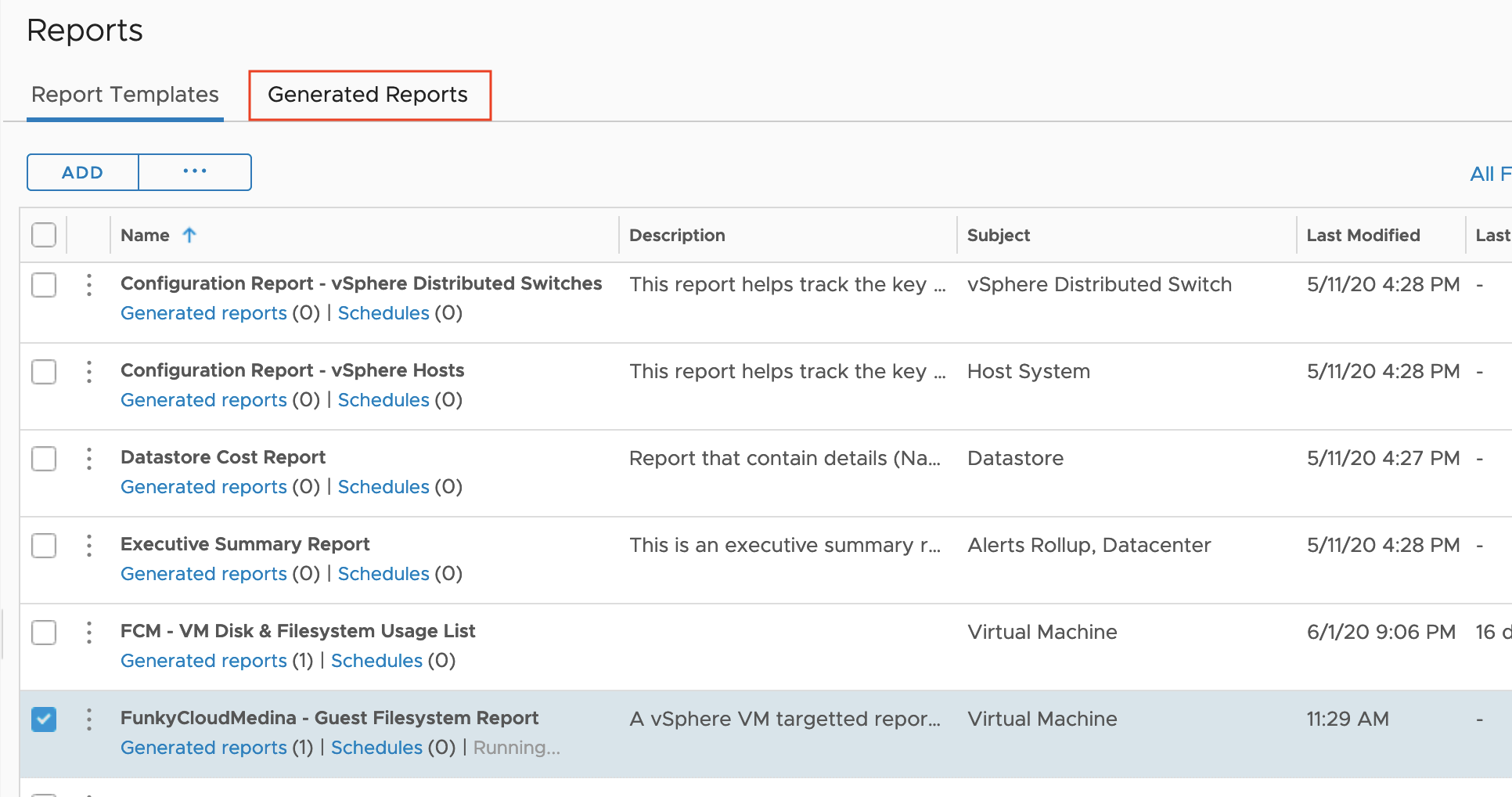
Task: Click the Host System subject cell
Action: click(1028, 371)
